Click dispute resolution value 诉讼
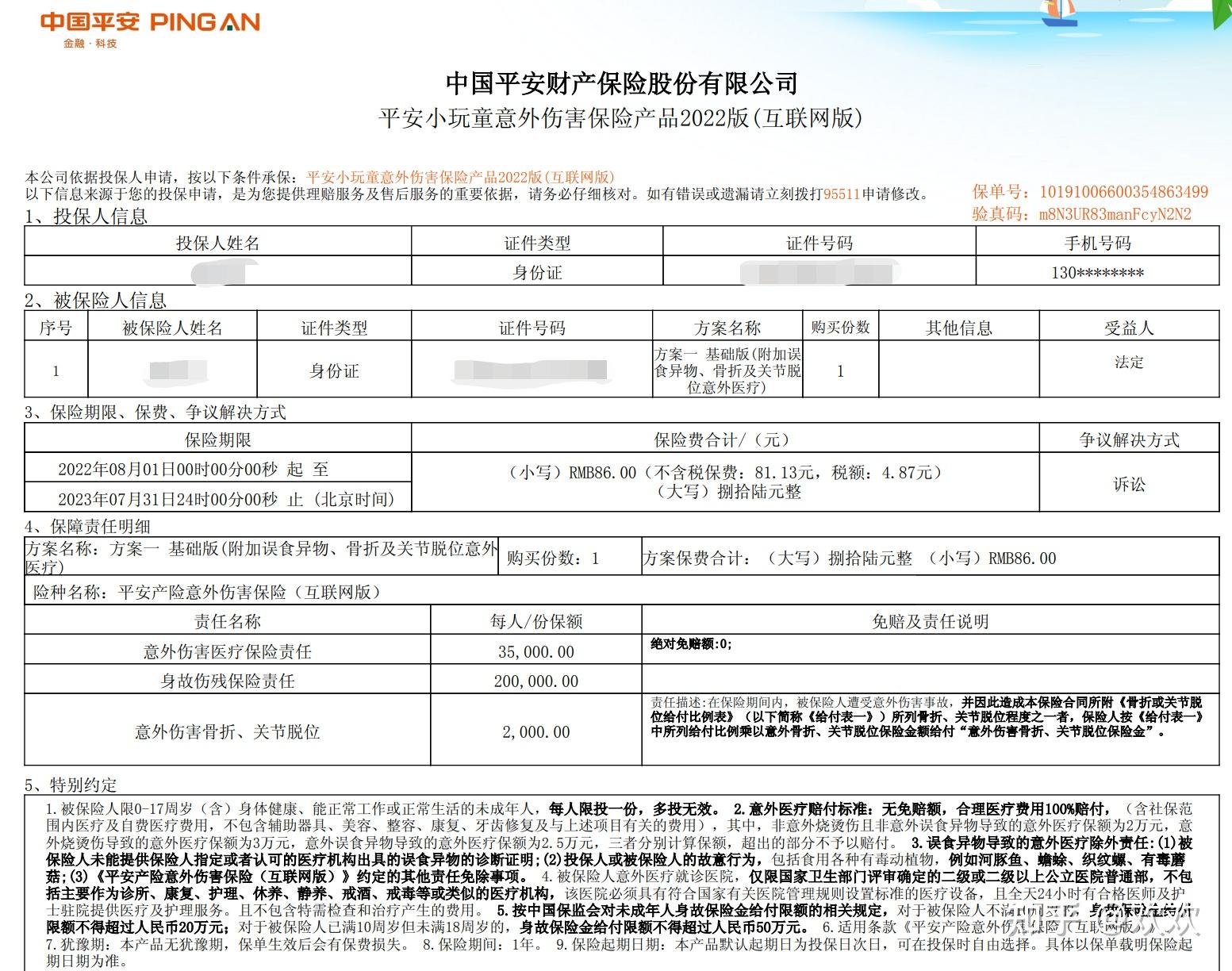 (x=1129, y=484)
